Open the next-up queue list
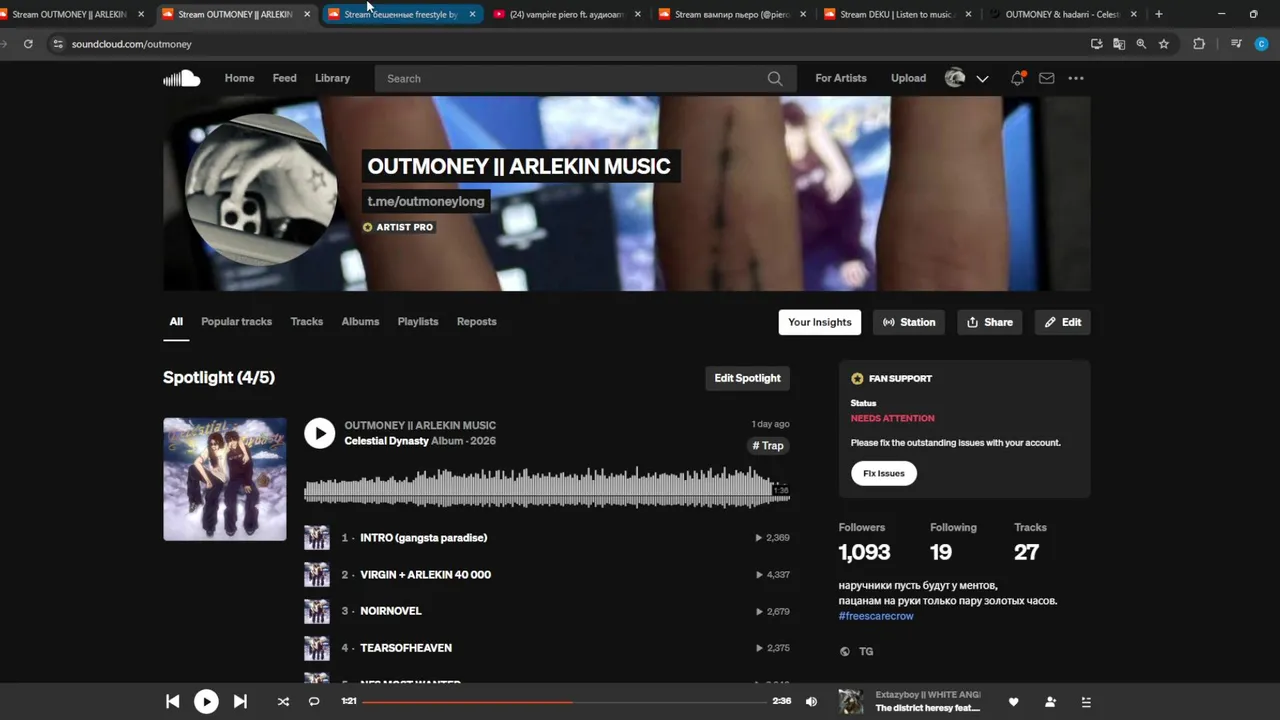 point(1086,702)
